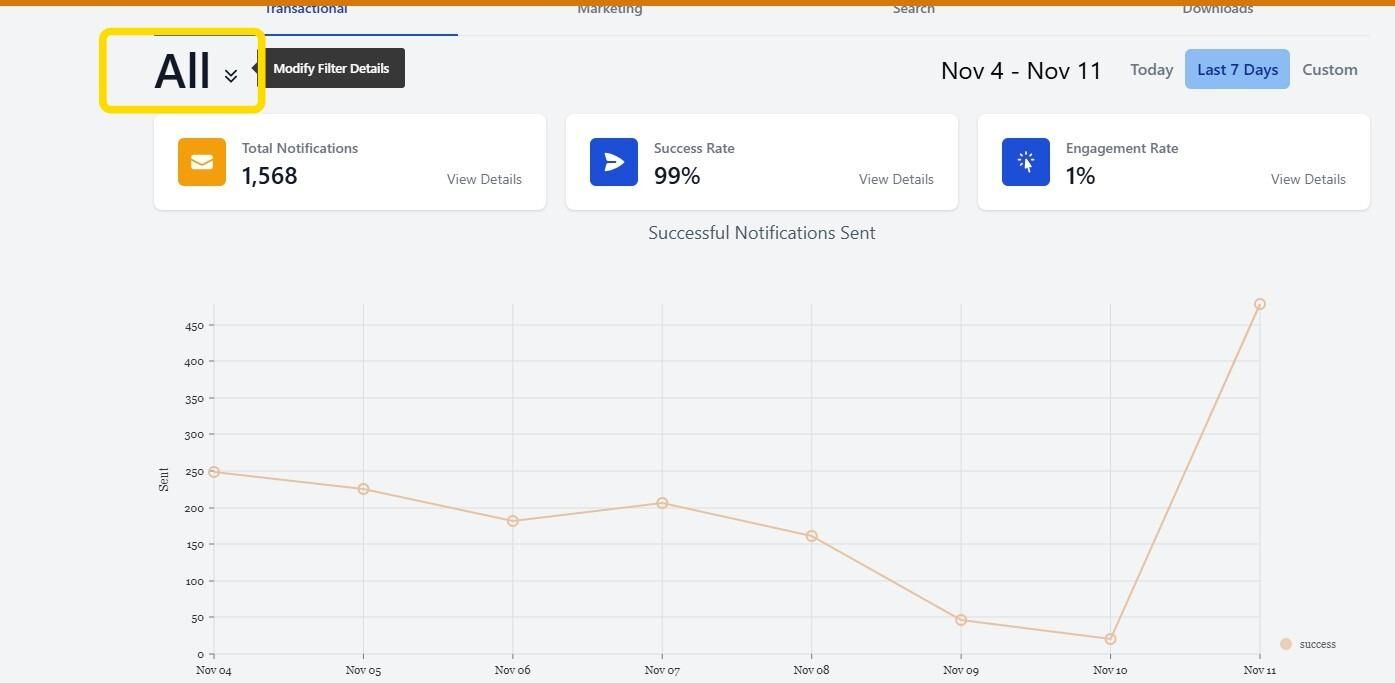Click the Nov 05 data point
The width and height of the screenshot is (1395, 683).
coord(363,489)
